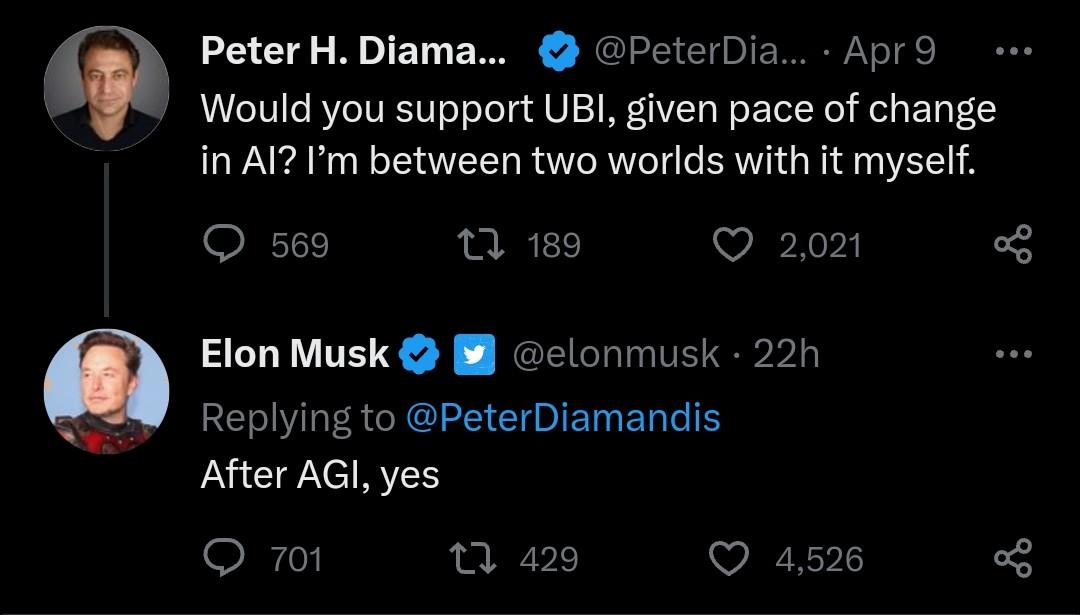Click the Twitter affiliation badge by Elon
The height and width of the screenshot is (615, 1080).
[x=474, y=354]
